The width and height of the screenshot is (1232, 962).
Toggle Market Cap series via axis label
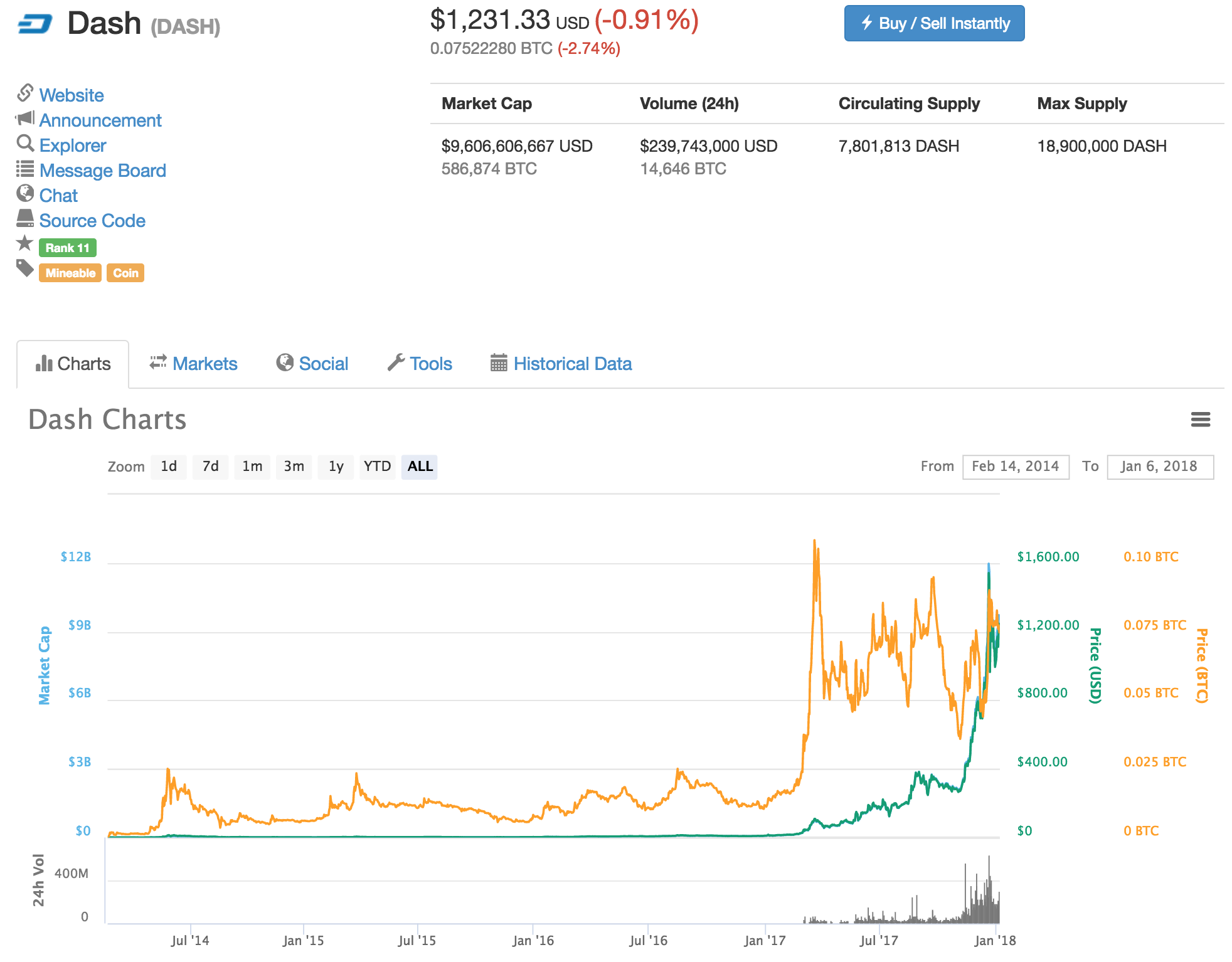44,665
